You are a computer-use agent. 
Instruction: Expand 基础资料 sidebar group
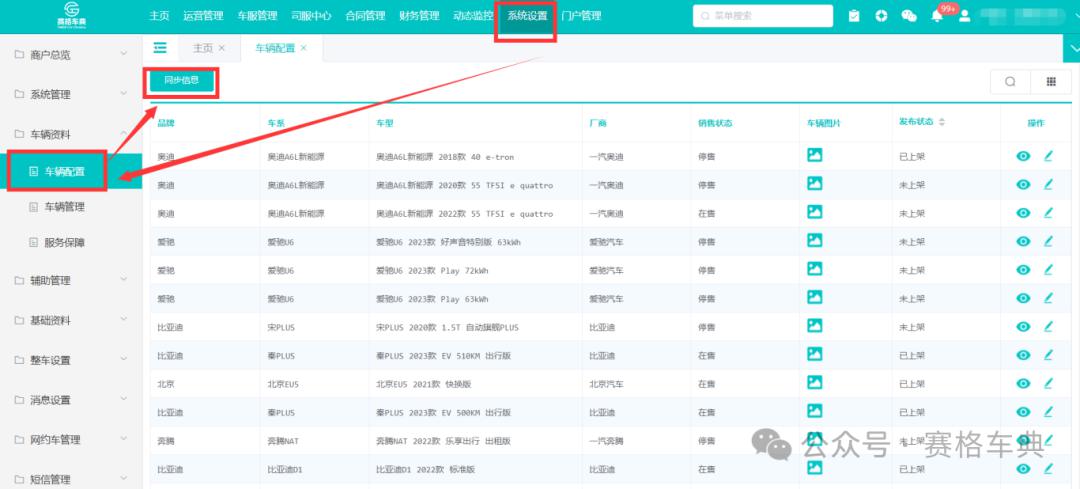[71, 320]
